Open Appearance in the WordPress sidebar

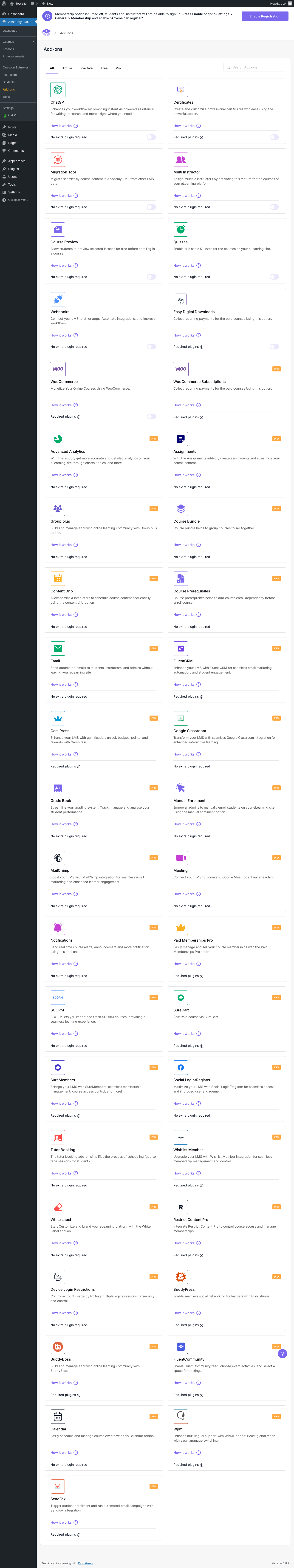click(x=17, y=161)
